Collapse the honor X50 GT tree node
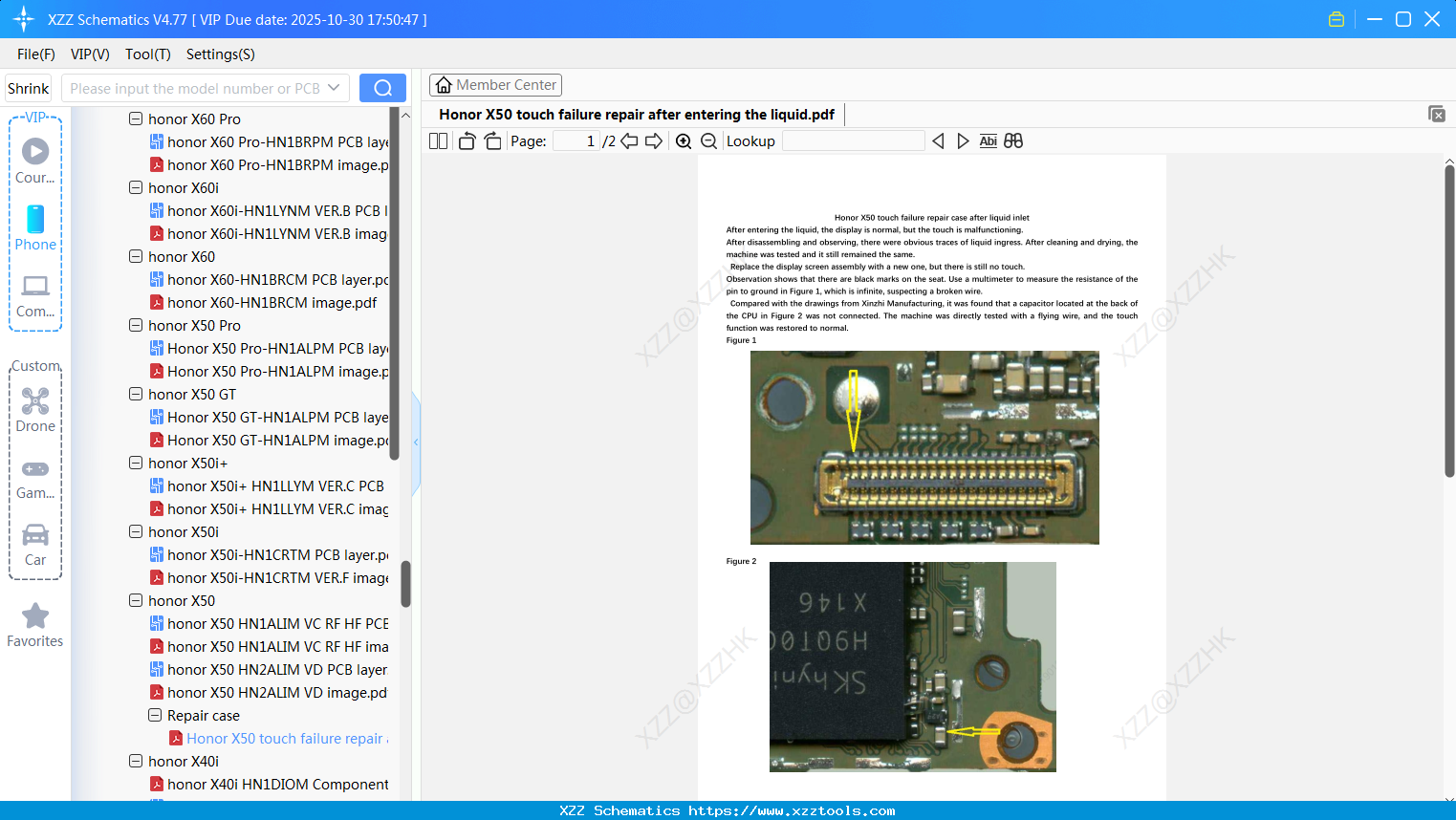This screenshot has width=1456, height=820. tap(136, 394)
